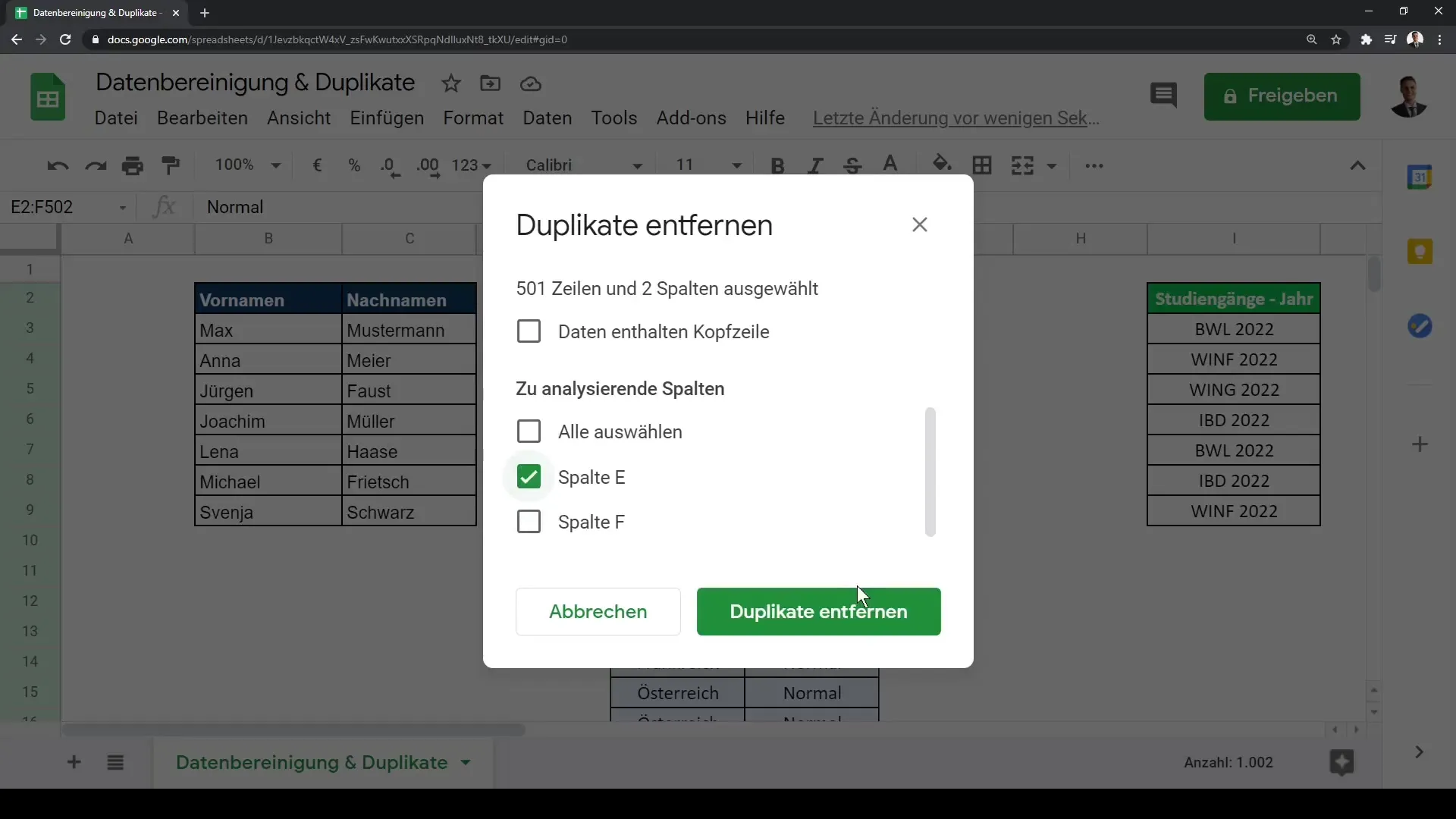Open the fill color bucket
The image size is (1456, 819).
click(x=942, y=165)
